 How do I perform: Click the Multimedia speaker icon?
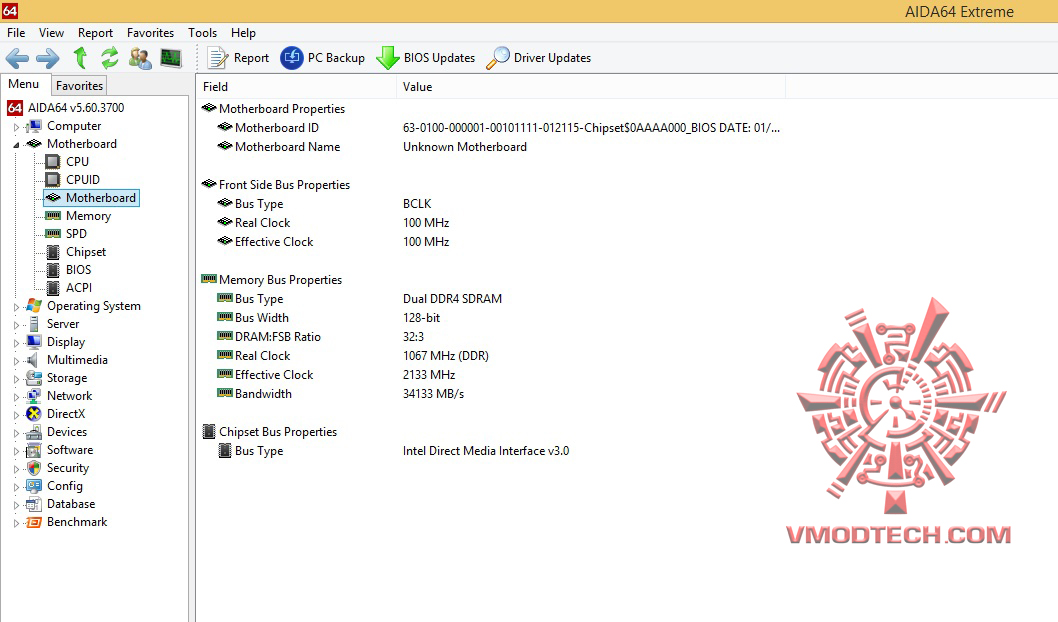[x=32, y=360]
